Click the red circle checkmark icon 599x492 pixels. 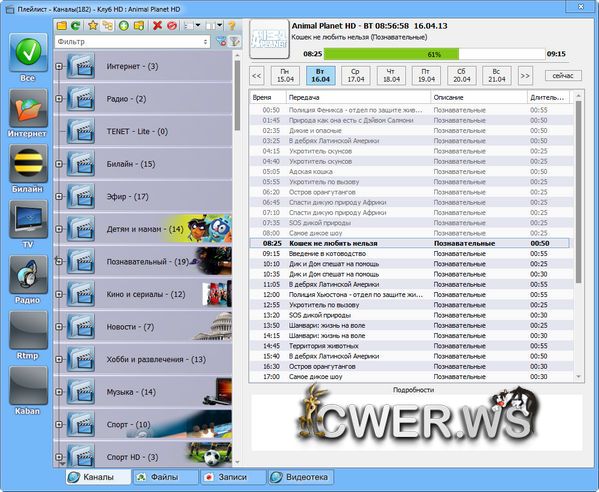172,26
